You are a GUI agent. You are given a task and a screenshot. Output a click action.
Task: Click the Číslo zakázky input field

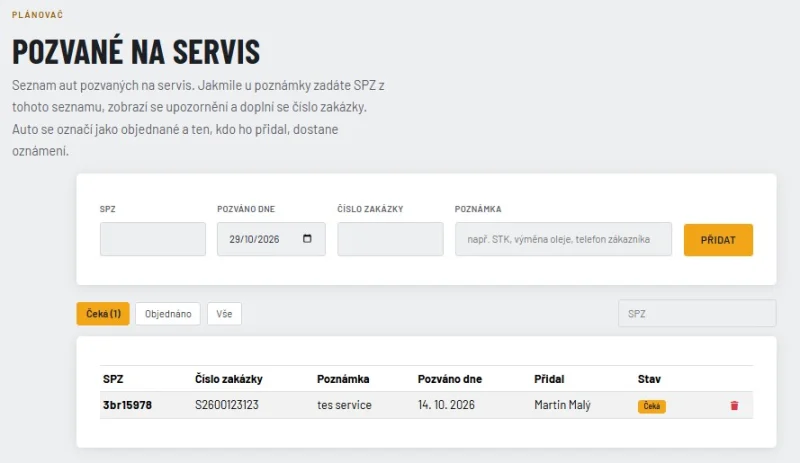pos(390,239)
